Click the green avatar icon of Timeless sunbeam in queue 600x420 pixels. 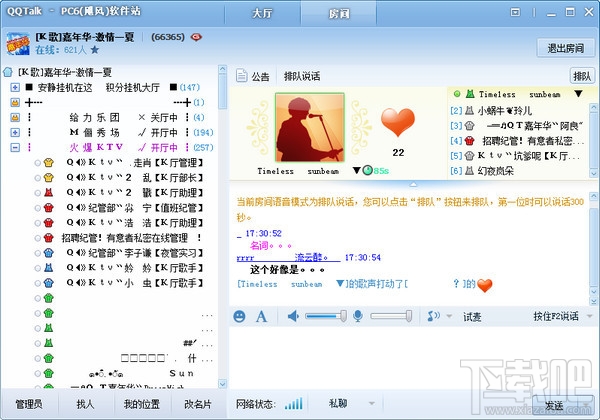pyautogui.click(x=470, y=94)
